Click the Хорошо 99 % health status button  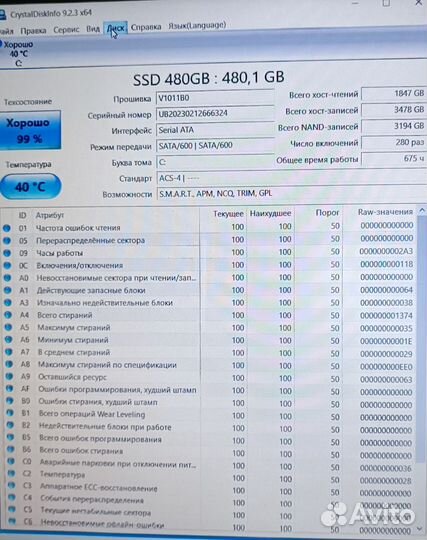[x=30, y=130]
